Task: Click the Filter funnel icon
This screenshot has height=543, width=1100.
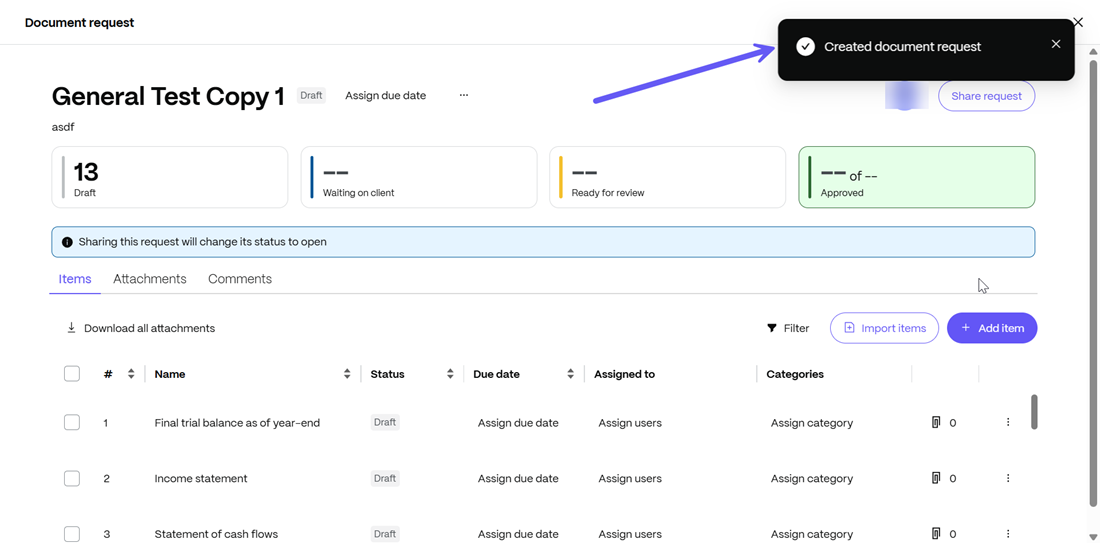Action: click(x=772, y=328)
